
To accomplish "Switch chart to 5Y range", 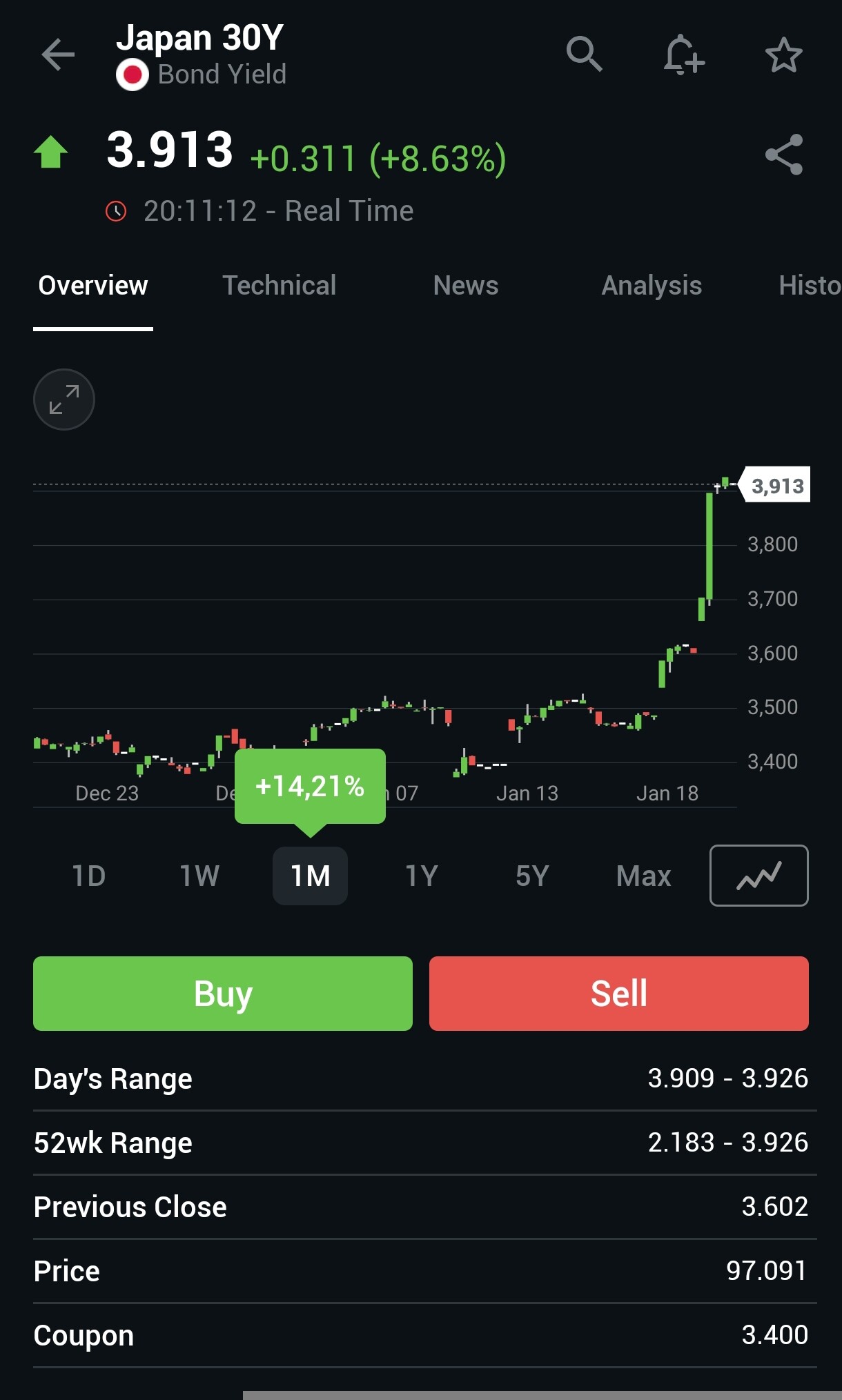I will click(532, 876).
